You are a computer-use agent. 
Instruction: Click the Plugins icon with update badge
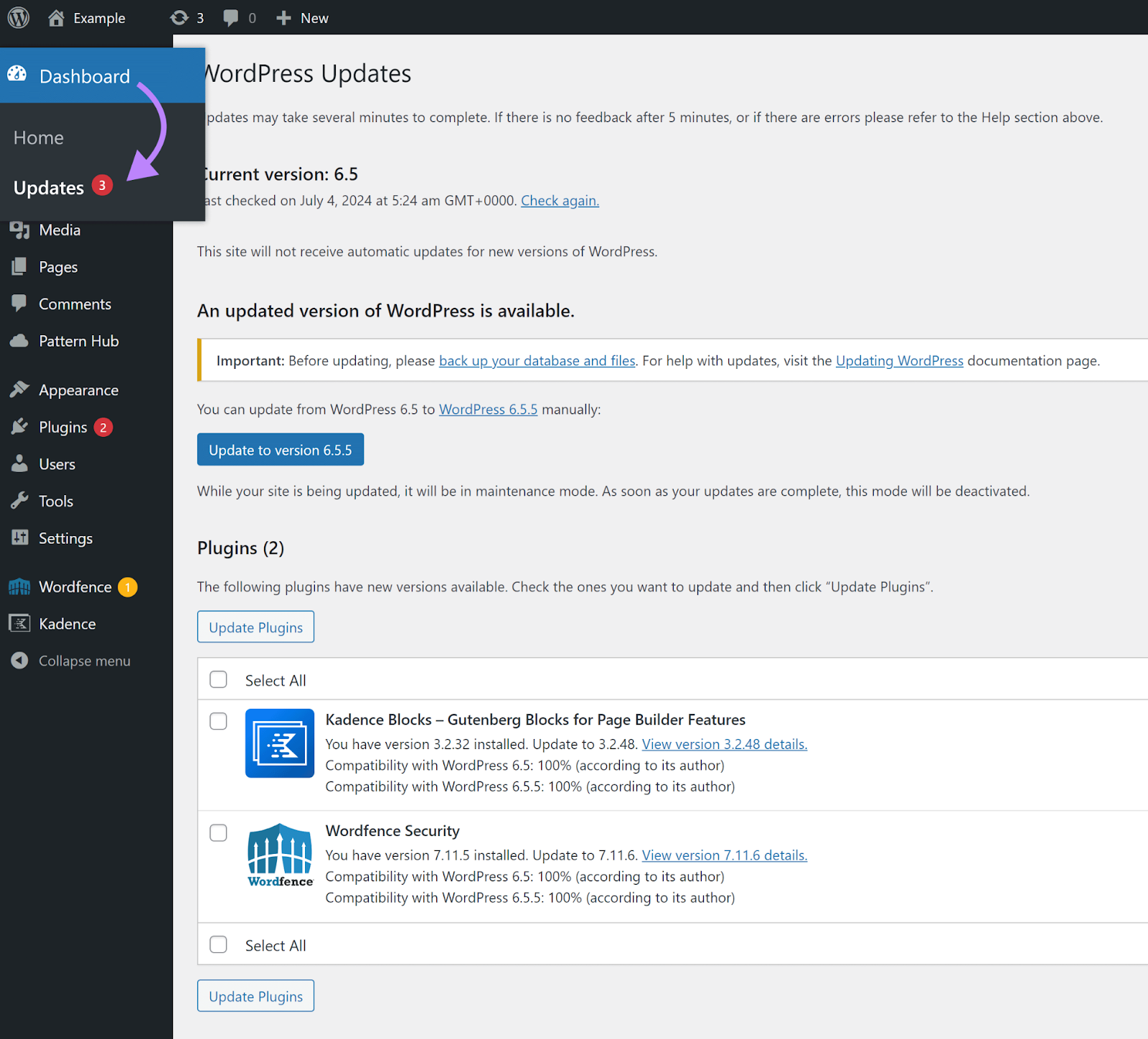tap(19, 427)
